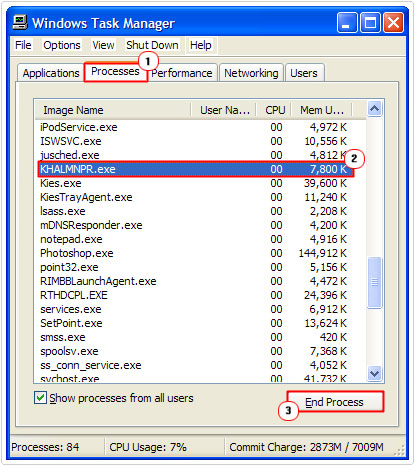This screenshot has width=415, height=466.
Task: Click the scrollbar down arrow
Action: (375, 373)
